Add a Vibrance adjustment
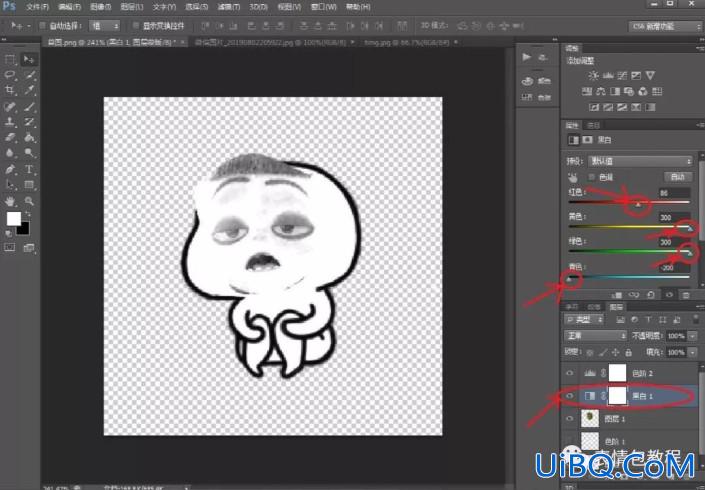This screenshot has height=490, width=705. 650,76
